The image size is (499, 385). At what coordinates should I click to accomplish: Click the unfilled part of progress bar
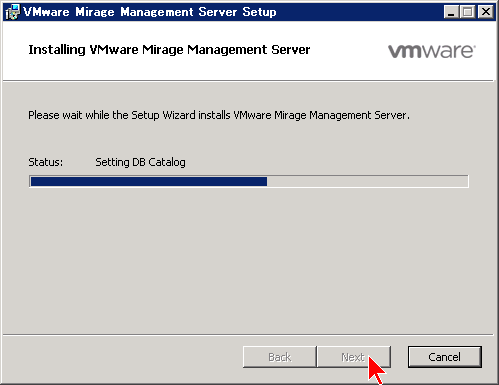click(367, 181)
